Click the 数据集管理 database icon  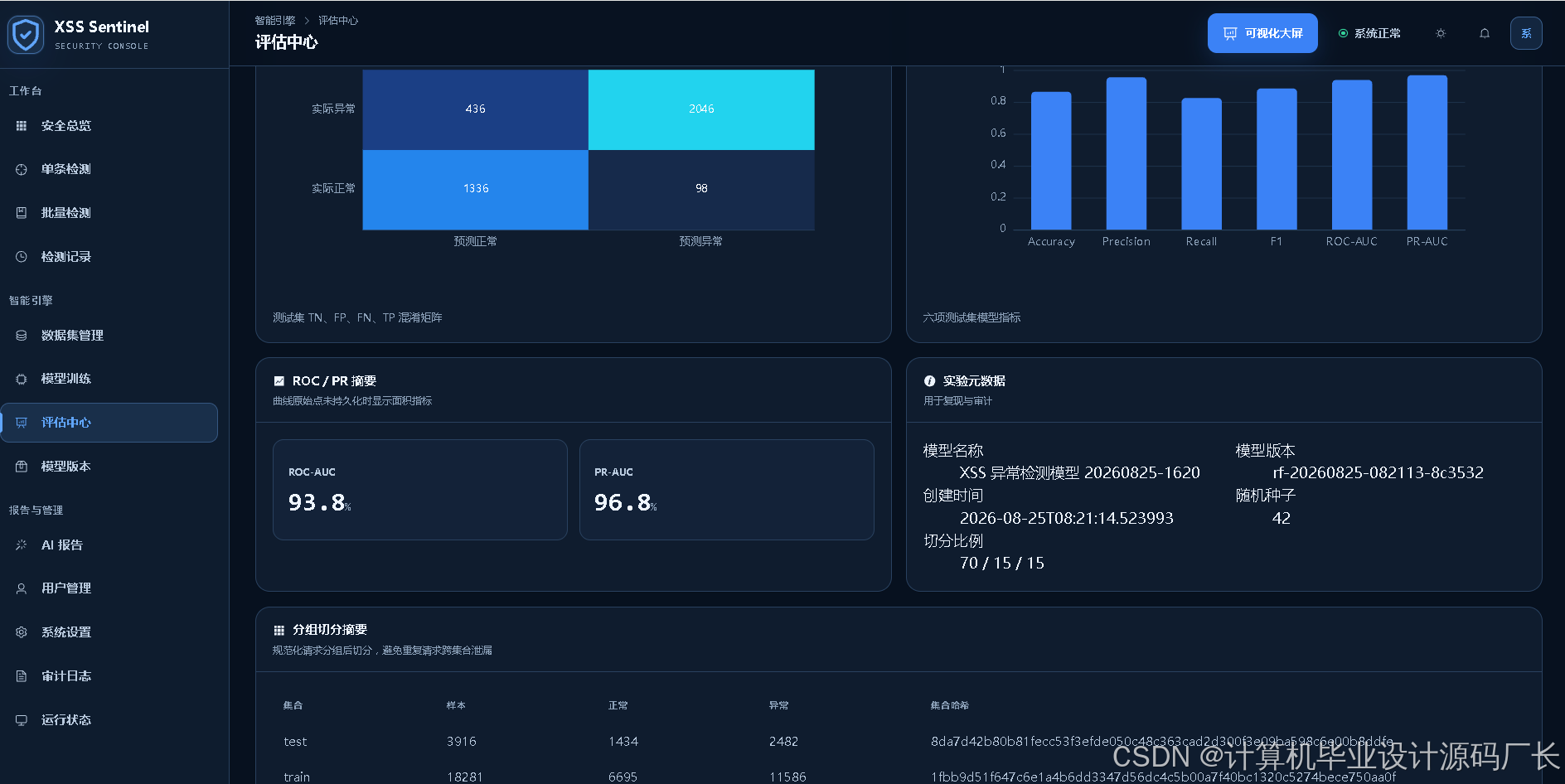(22, 336)
